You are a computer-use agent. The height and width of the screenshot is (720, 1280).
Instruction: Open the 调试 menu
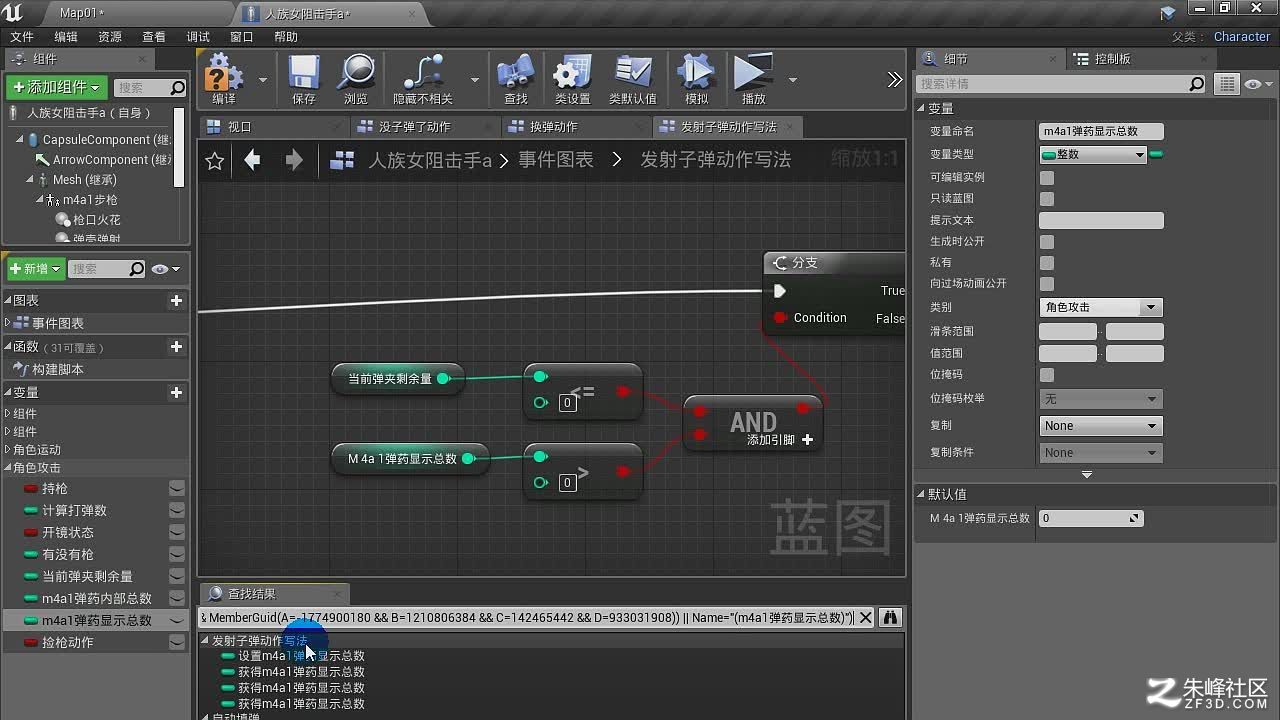coord(198,37)
